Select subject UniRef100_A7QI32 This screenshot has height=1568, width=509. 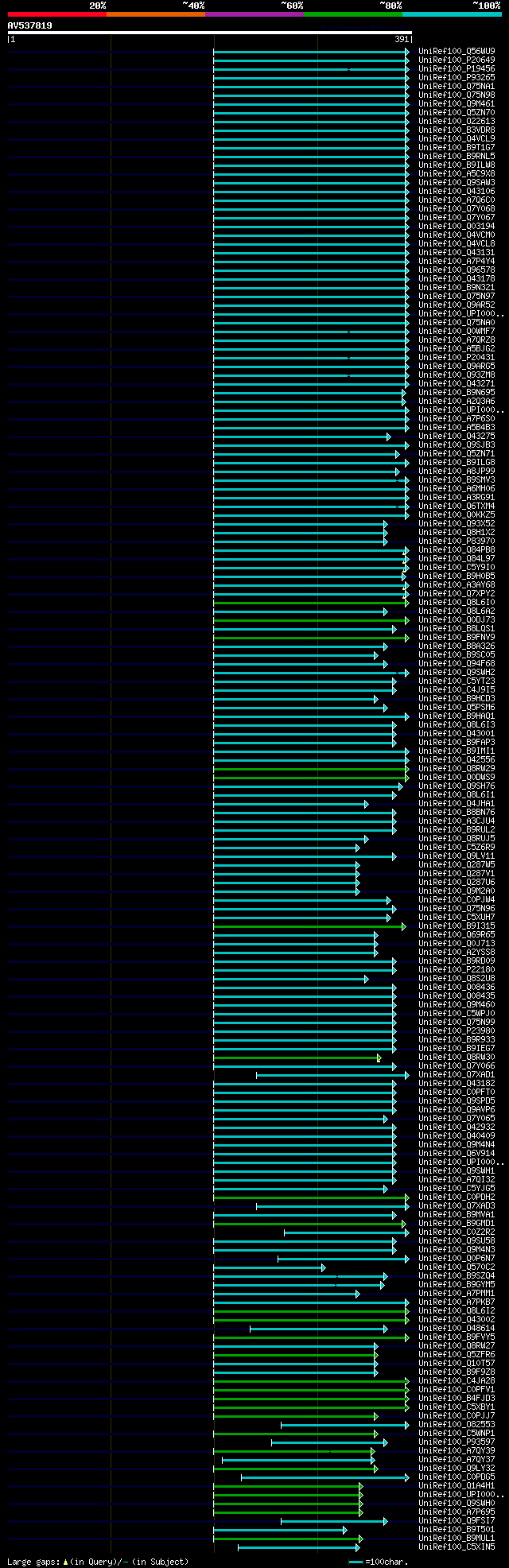457,1179
